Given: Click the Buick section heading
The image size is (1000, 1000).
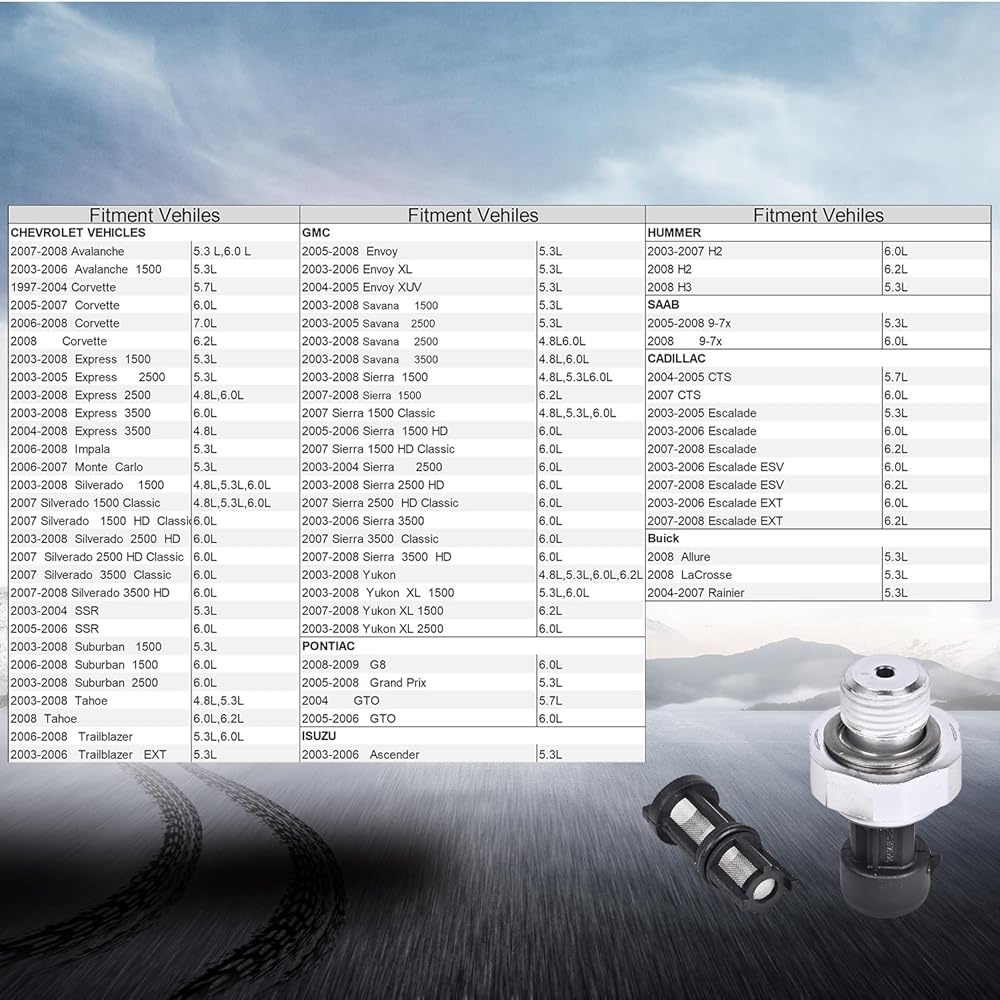Looking at the screenshot, I should coord(663,539).
